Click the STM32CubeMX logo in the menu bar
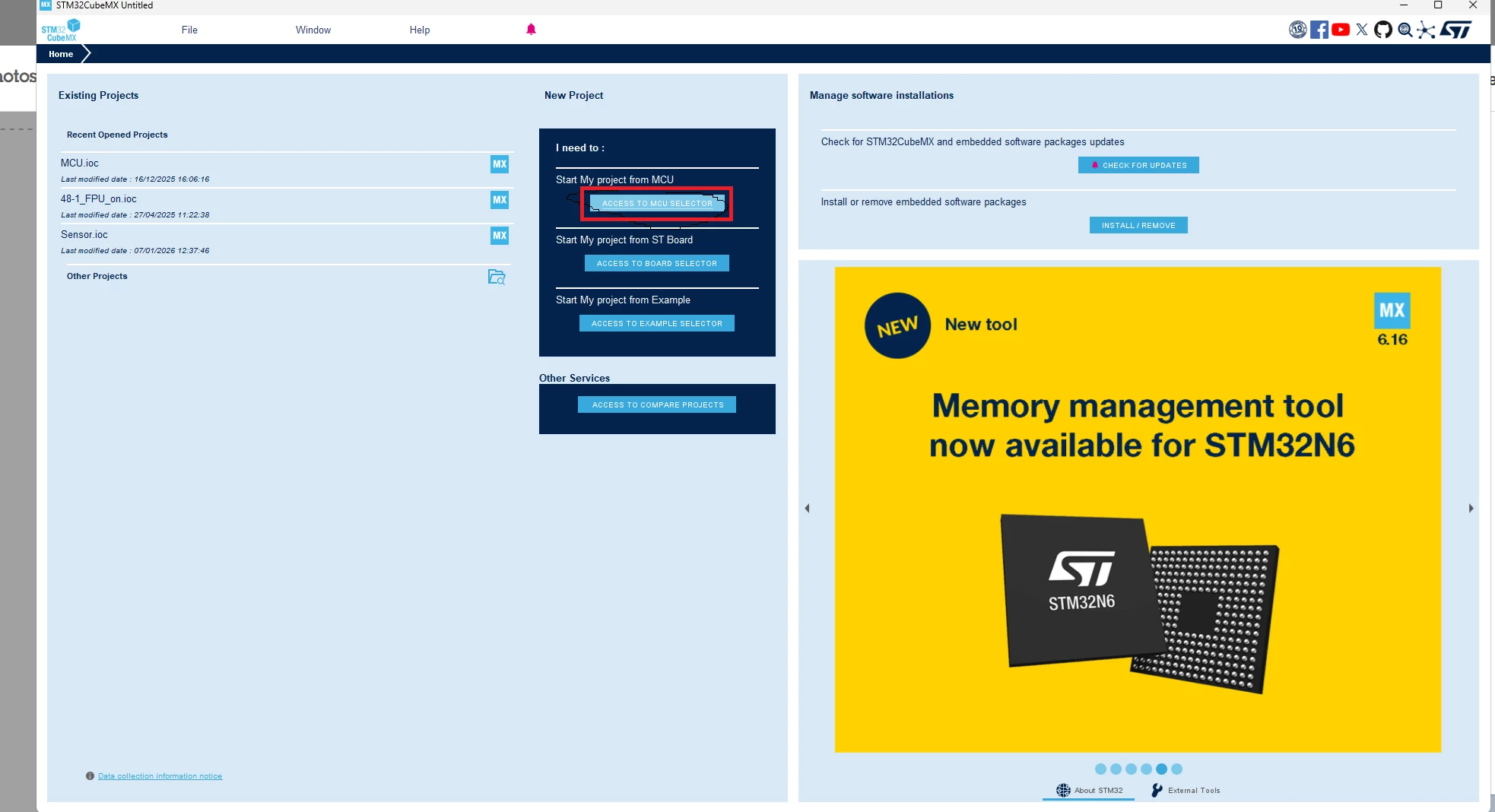Viewport: 1495px width, 812px height. tap(60, 30)
